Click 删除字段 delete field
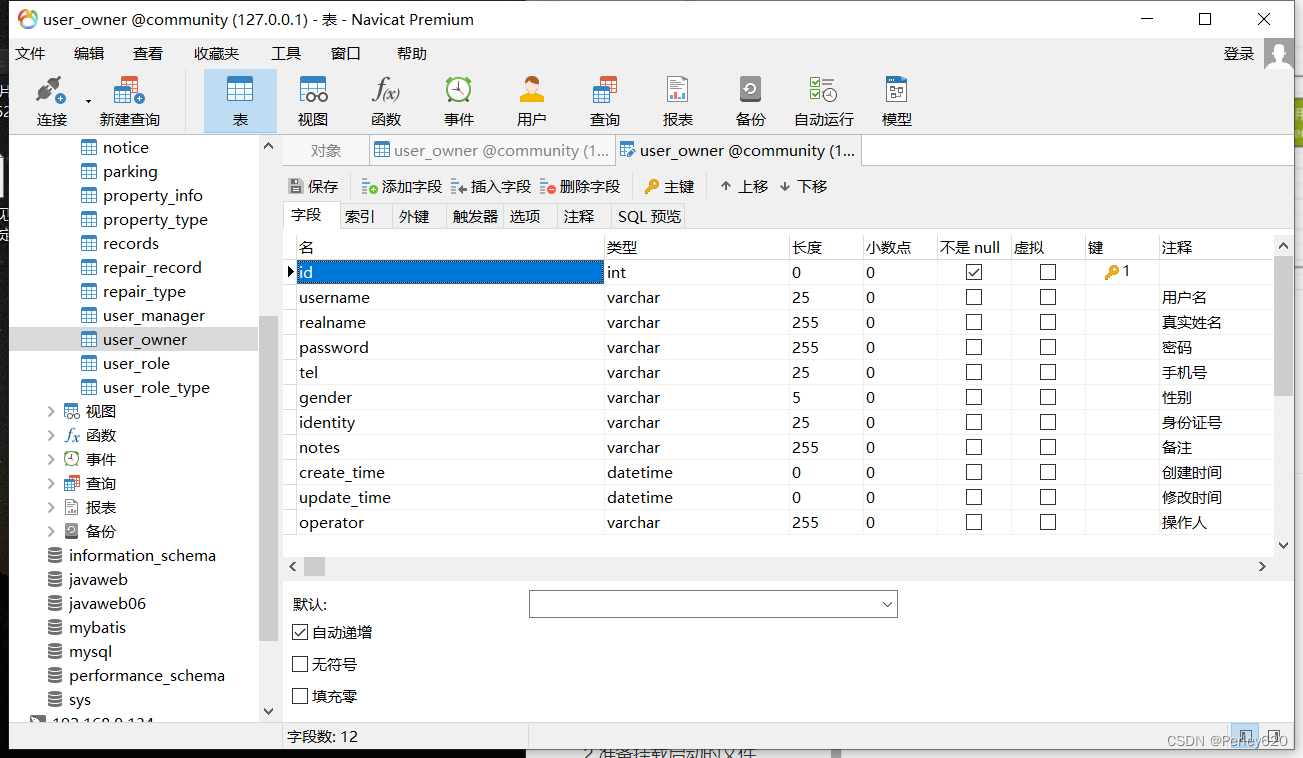Viewport: 1303px width, 758px height. [x=579, y=186]
